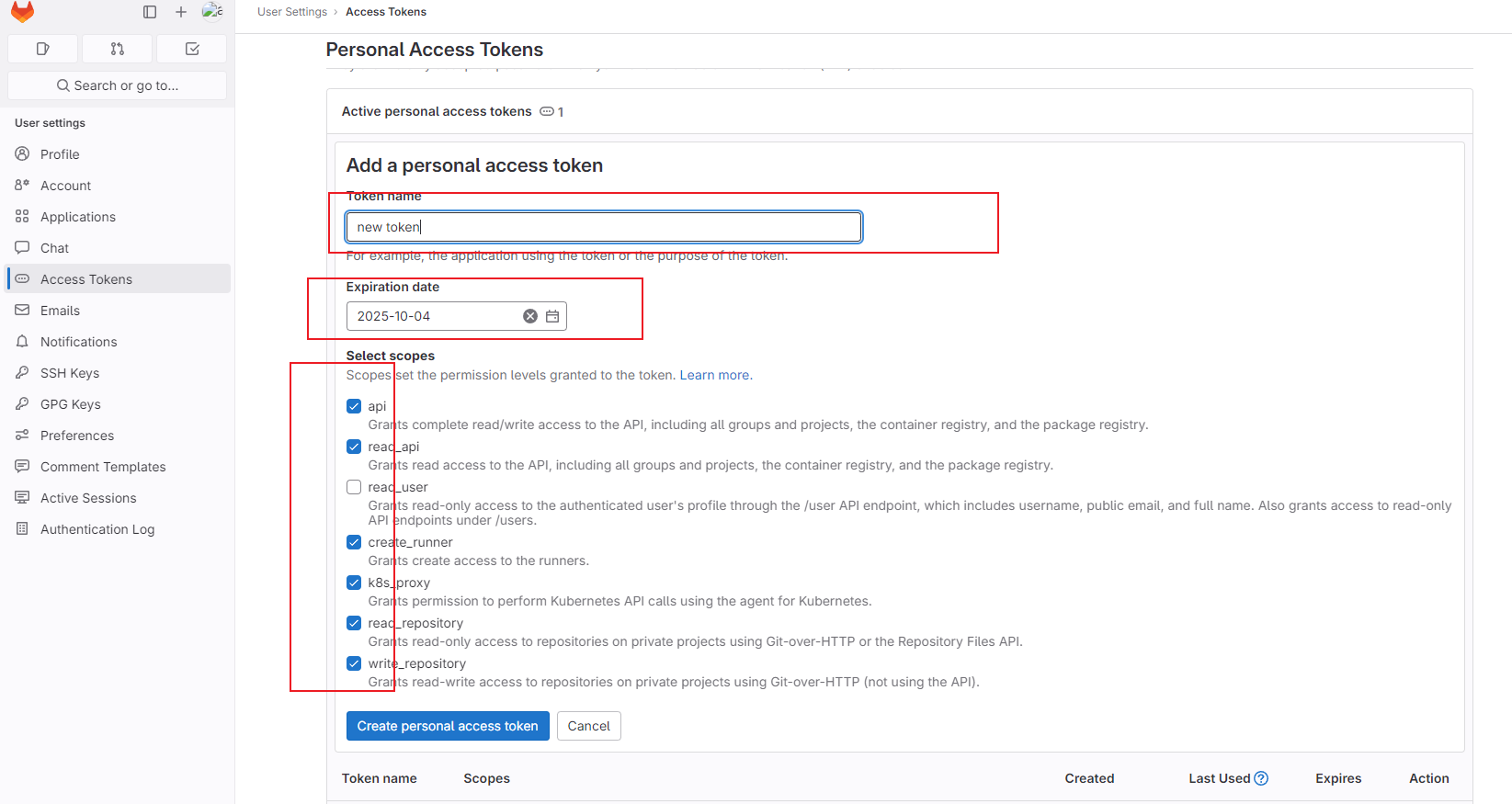Screen dimensions: 1512x804
Task: Clear the expiration date with the X icon
Action: point(529,315)
